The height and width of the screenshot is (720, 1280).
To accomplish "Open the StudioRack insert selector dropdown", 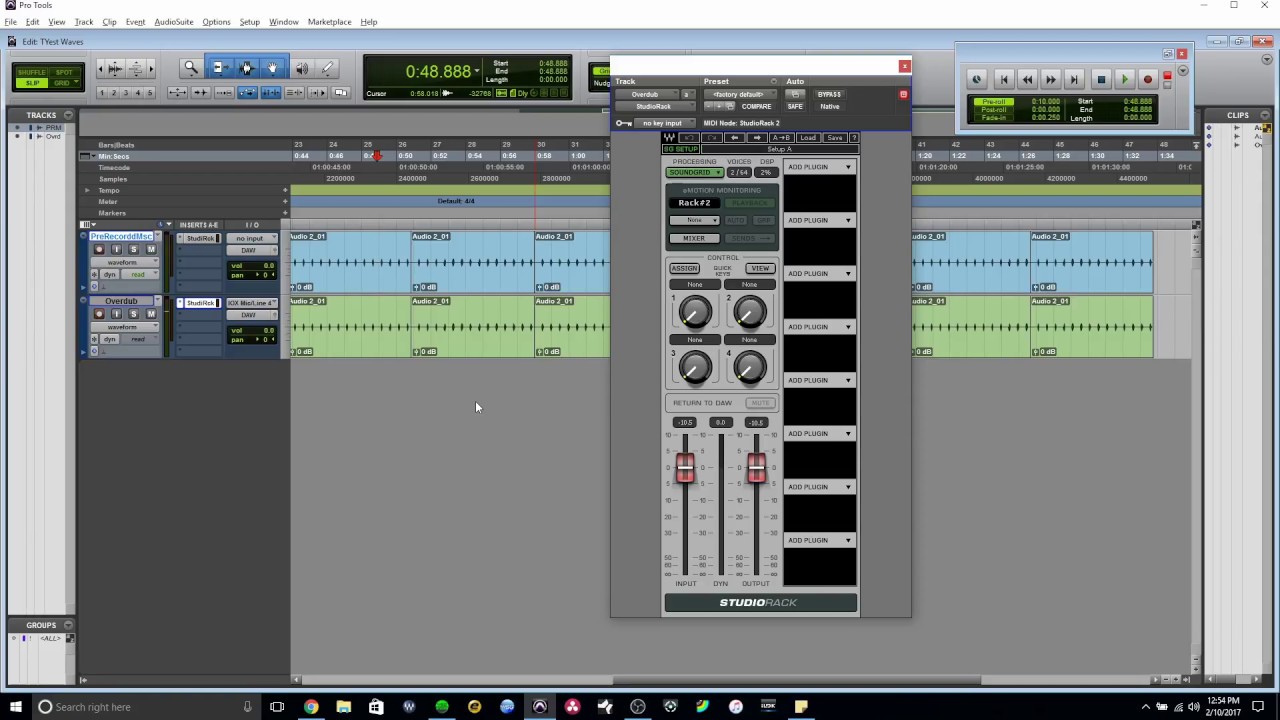I will tap(654, 106).
